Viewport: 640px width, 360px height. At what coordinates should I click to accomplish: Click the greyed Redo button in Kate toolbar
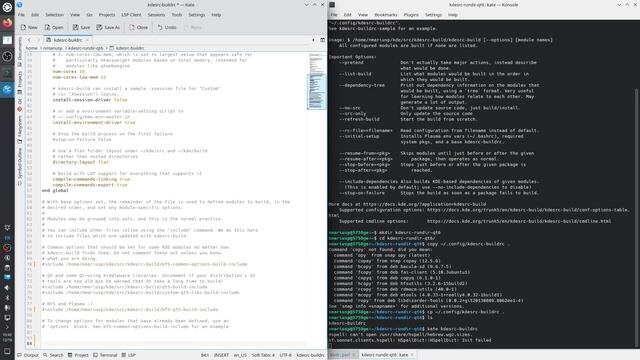193,27
